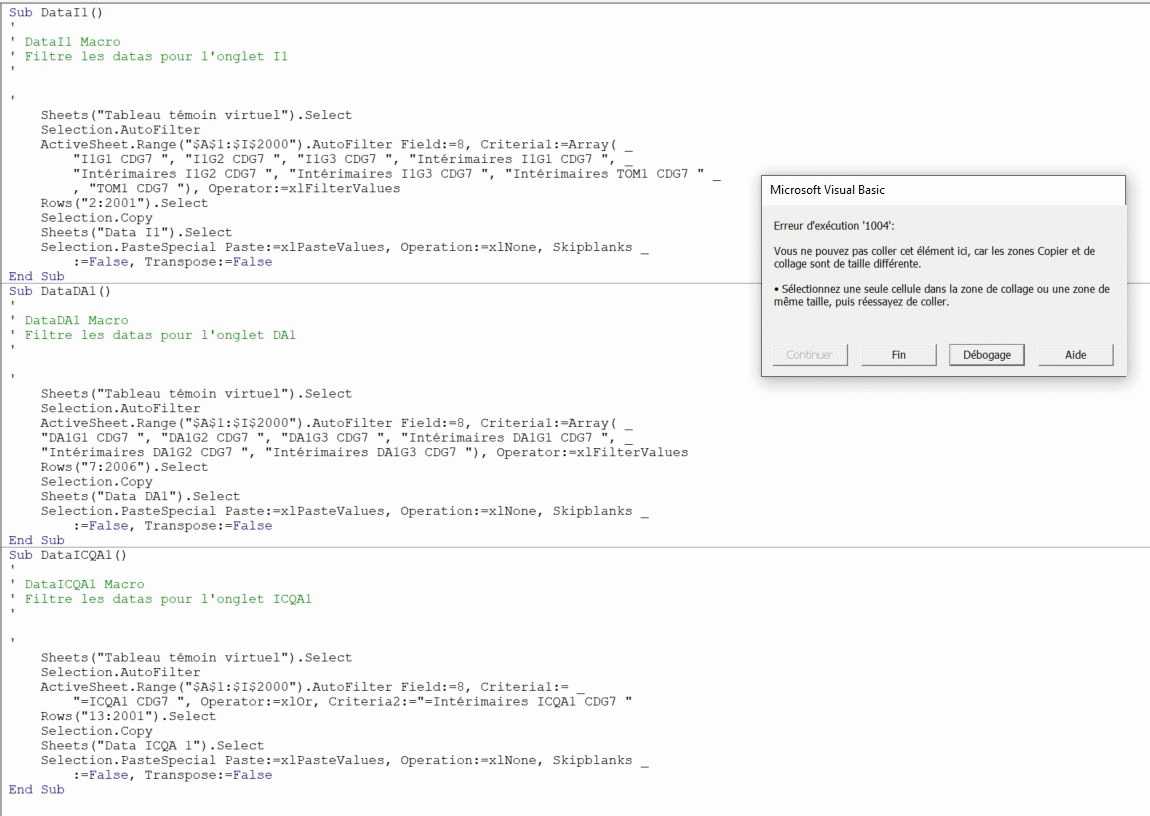Open help with the Aide button
1150x816 pixels.
click(1075, 355)
